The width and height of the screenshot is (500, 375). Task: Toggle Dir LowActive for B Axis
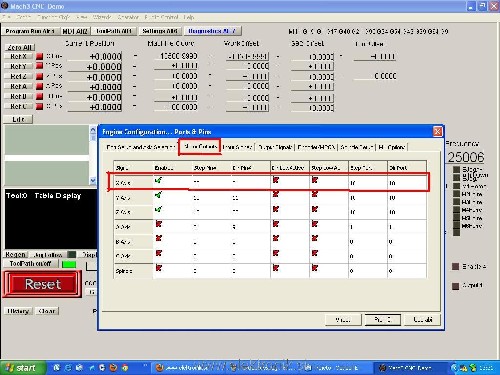276,239
